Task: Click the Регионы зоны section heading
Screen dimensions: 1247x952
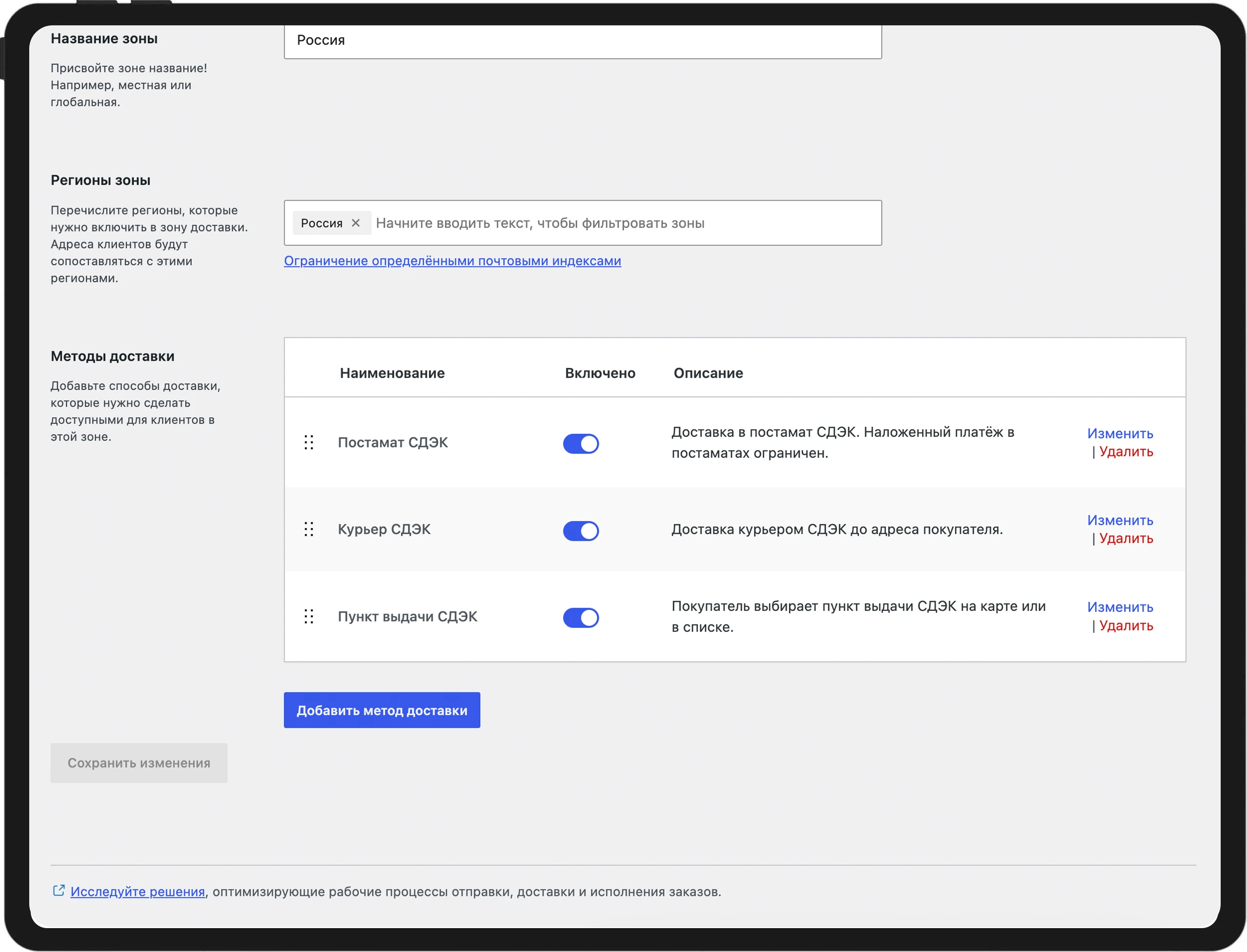Action: [100, 180]
